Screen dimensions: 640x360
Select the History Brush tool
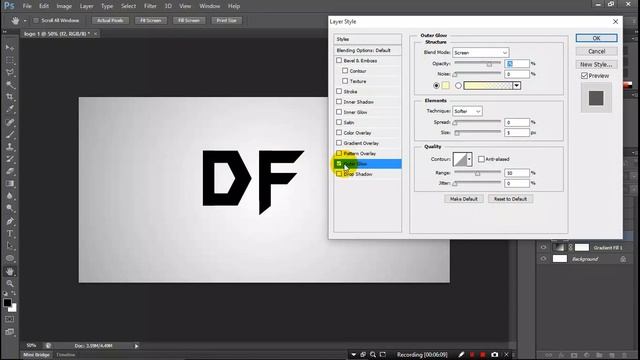tap(10, 159)
